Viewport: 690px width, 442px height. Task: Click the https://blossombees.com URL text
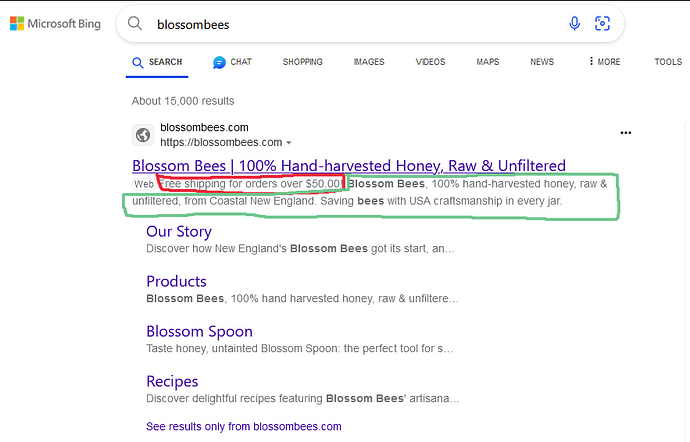[221, 143]
